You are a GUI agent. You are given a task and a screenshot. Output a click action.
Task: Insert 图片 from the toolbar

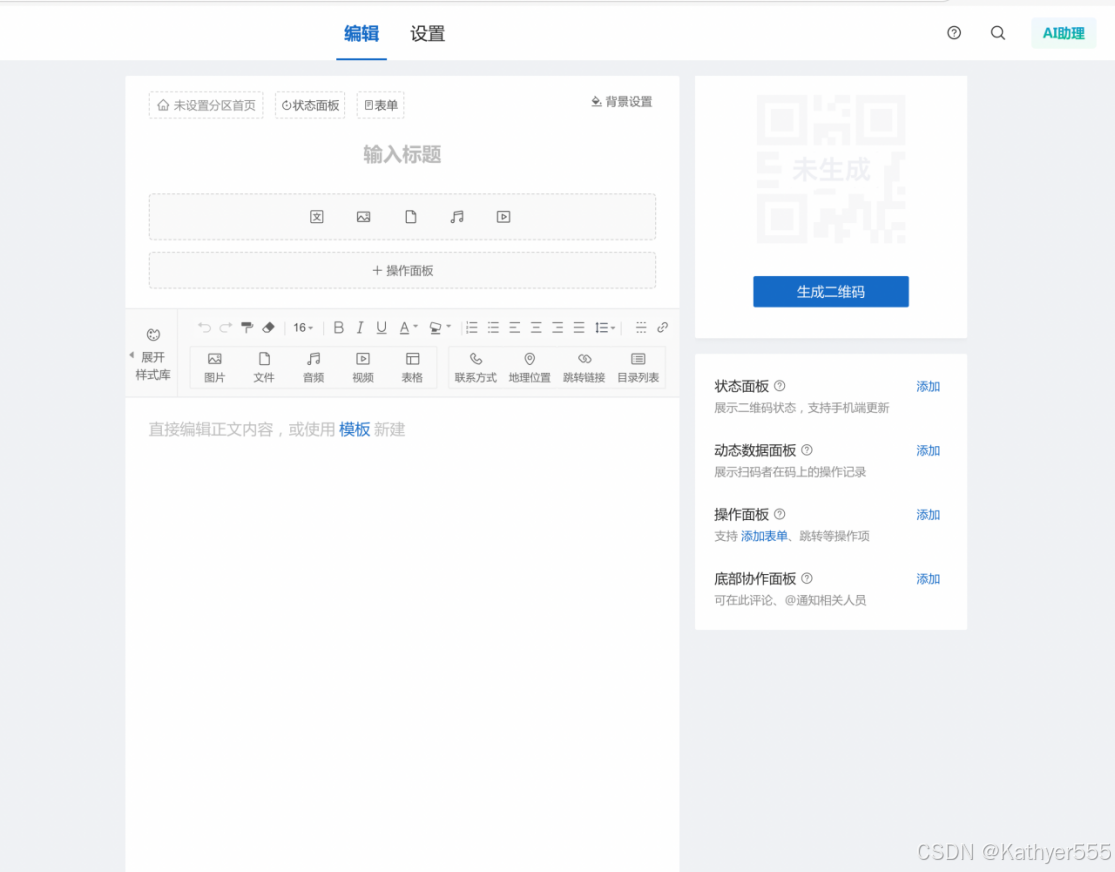pyautogui.click(x=214, y=367)
